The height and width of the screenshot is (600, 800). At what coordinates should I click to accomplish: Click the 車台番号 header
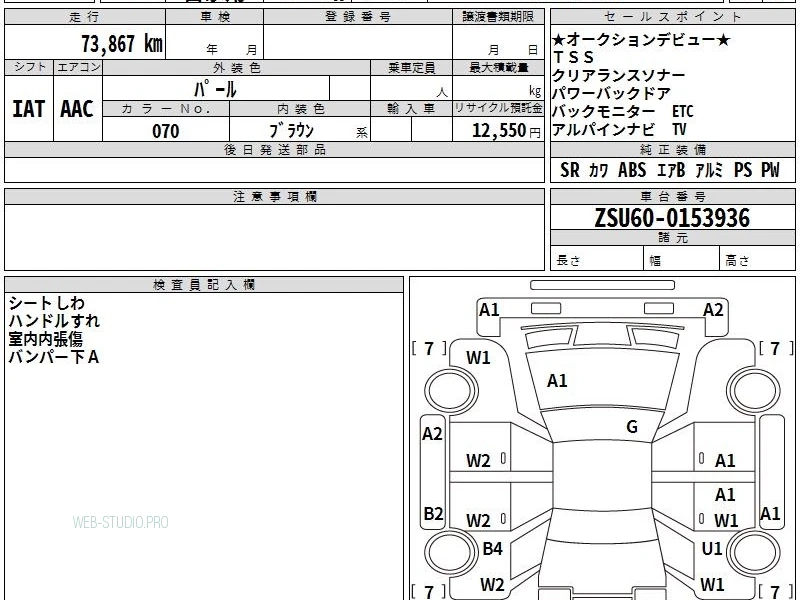pyautogui.click(x=672, y=196)
